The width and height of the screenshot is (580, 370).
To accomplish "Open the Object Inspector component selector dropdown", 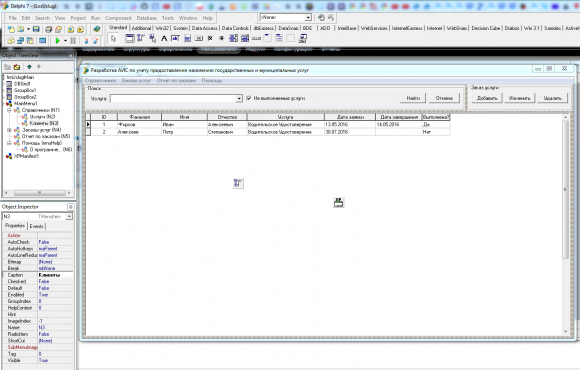I will [x=69, y=216].
